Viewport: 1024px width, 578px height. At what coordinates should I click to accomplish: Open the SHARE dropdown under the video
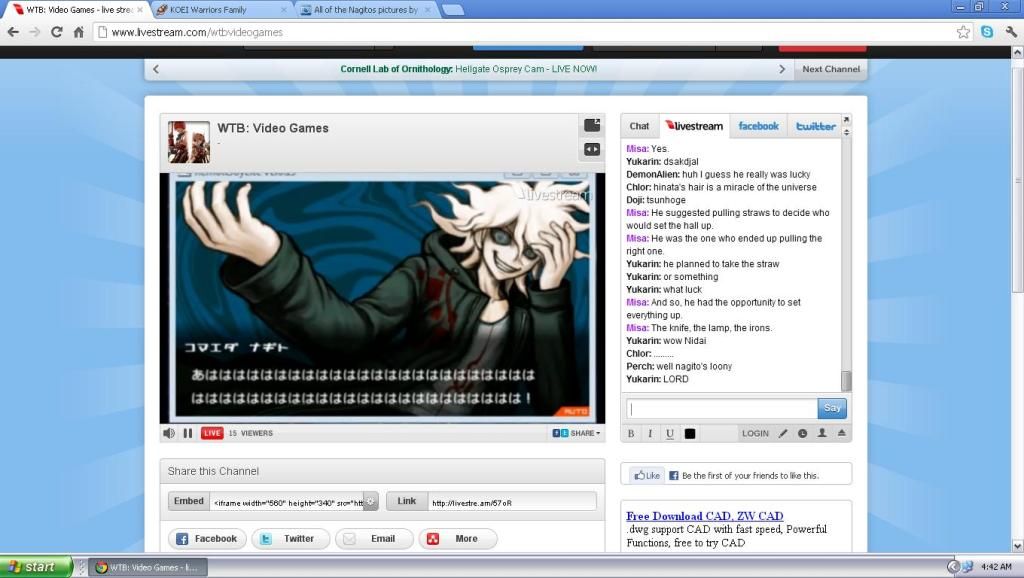577,433
